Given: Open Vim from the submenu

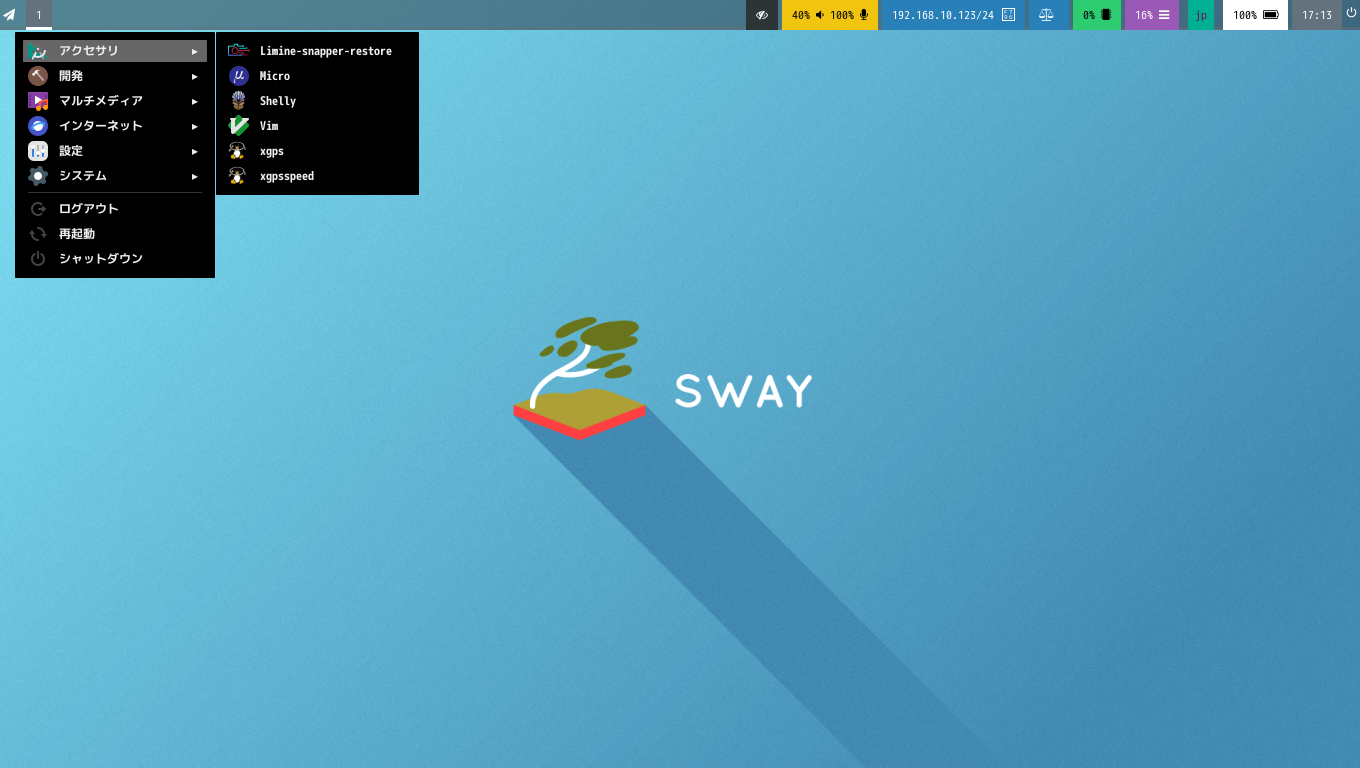Looking at the screenshot, I should (317, 126).
